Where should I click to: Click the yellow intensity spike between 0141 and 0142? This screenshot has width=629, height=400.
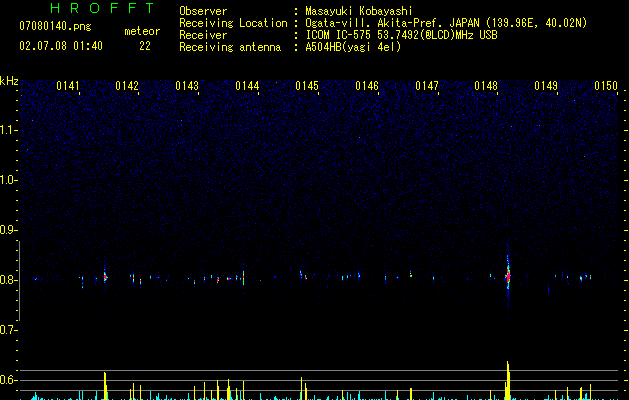(x=106, y=386)
